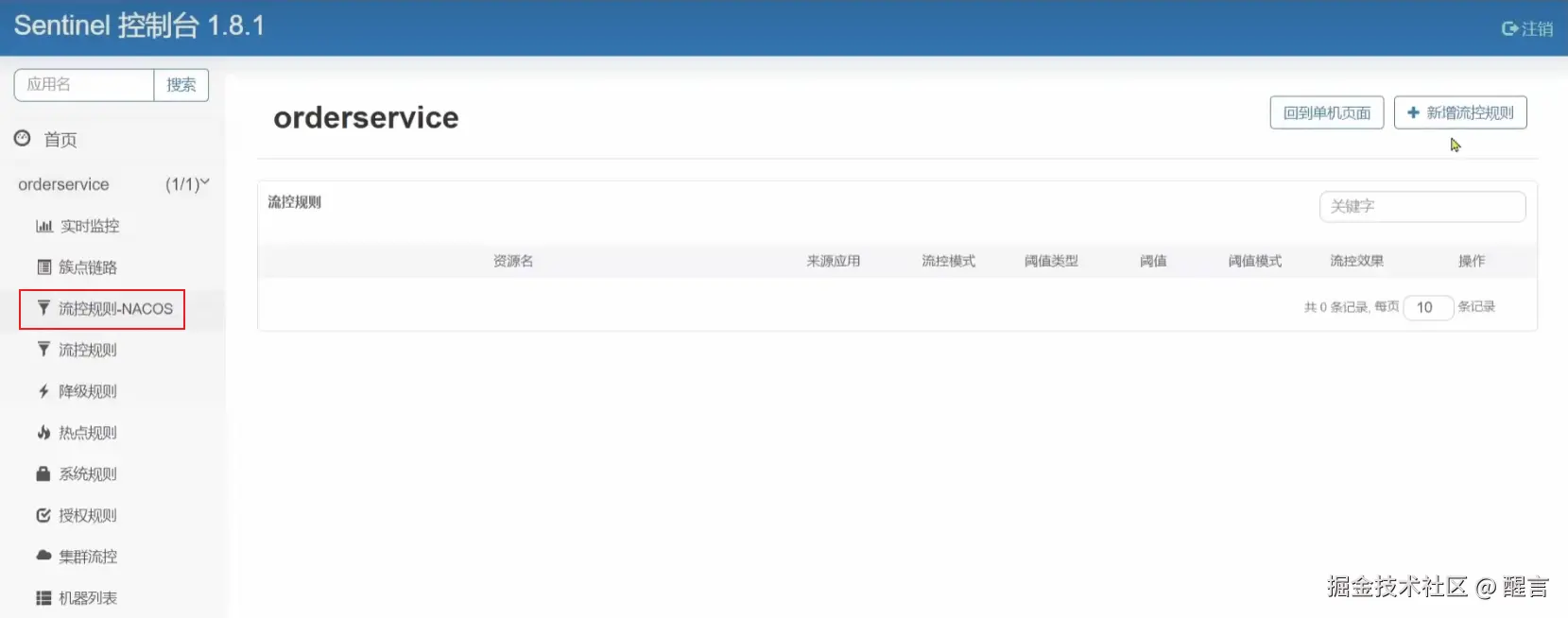The image size is (1568, 618).
Task: Click the cloud icon beside 集群流控
Action: [x=43, y=556]
